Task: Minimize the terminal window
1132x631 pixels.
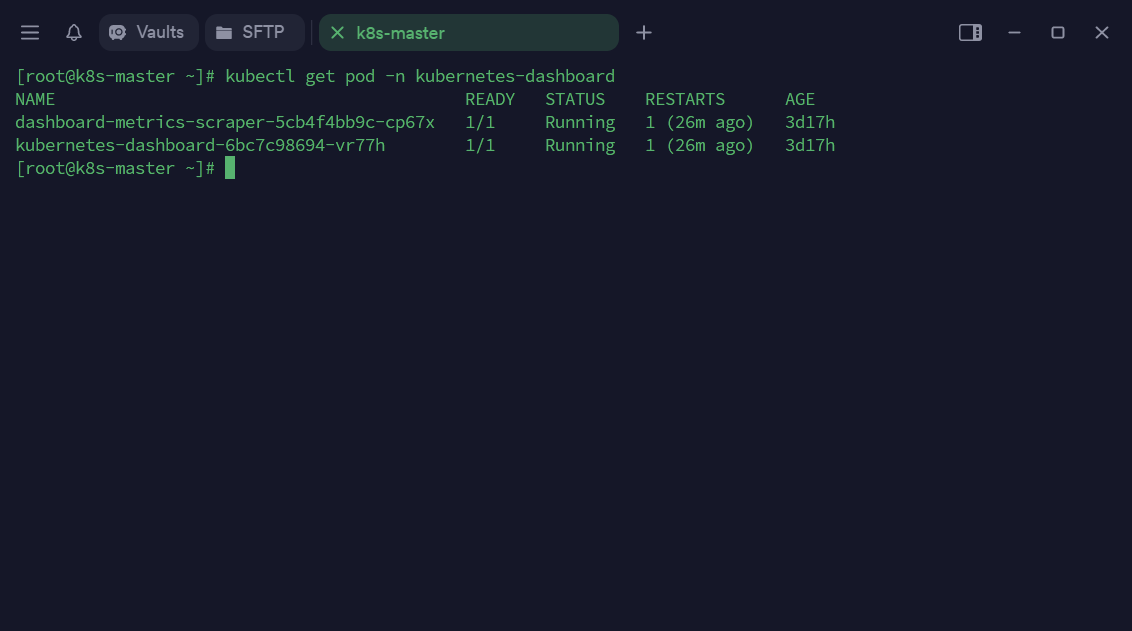Action: point(1014,33)
